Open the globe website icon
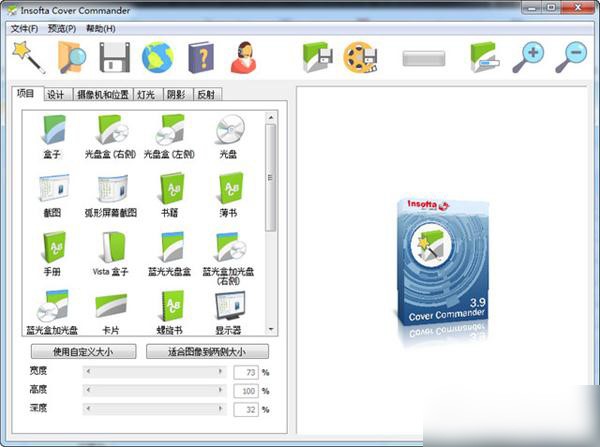 click(x=157, y=58)
